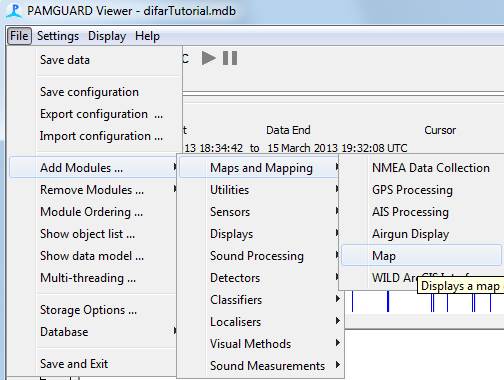Select Show data model ...
This screenshot has width=504, height=380.
point(93,256)
